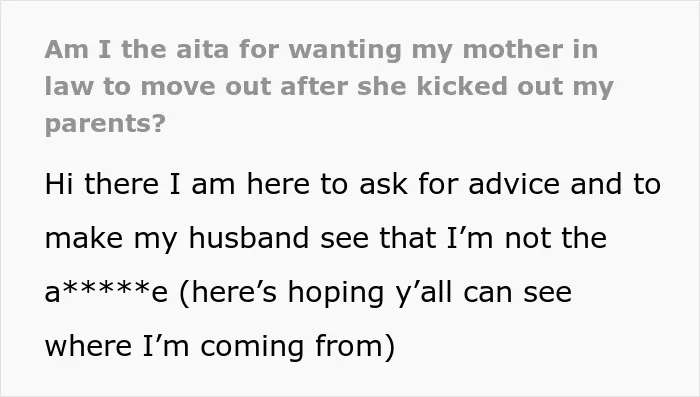The image size is (700, 397).
Task: Click "from)" at the end of the post
Action: point(355,347)
